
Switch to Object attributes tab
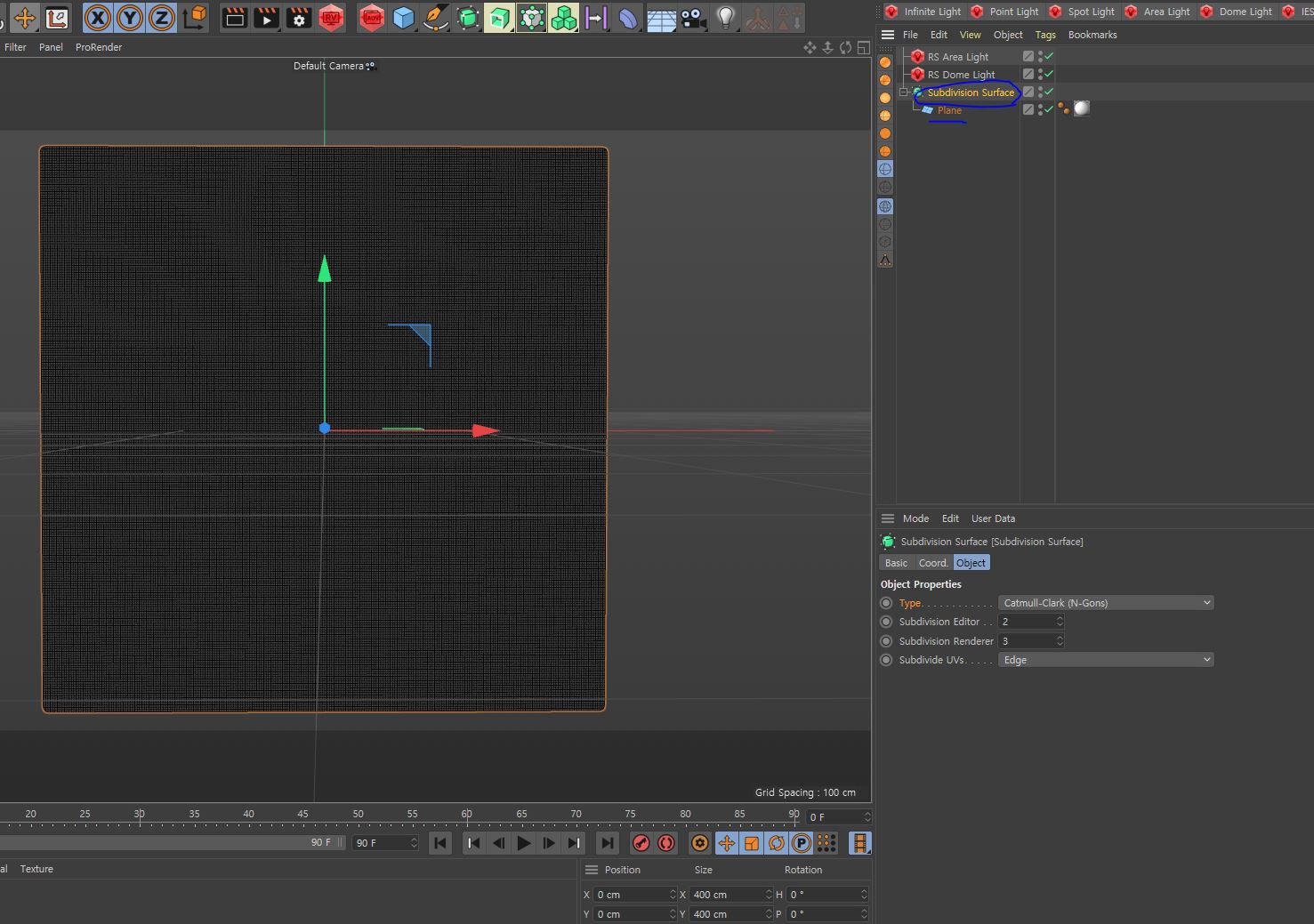click(x=971, y=563)
